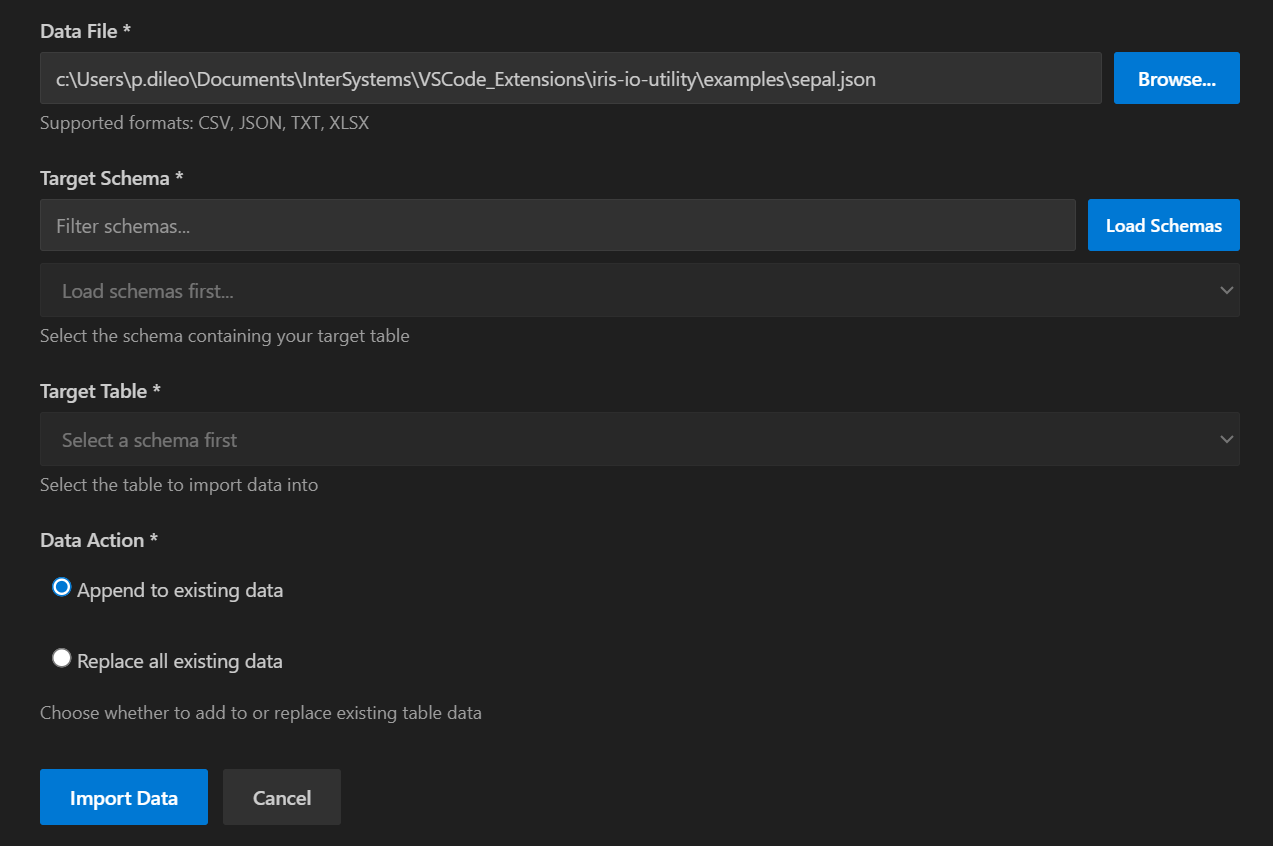Click into the Filter schemas box

[557, 226]
